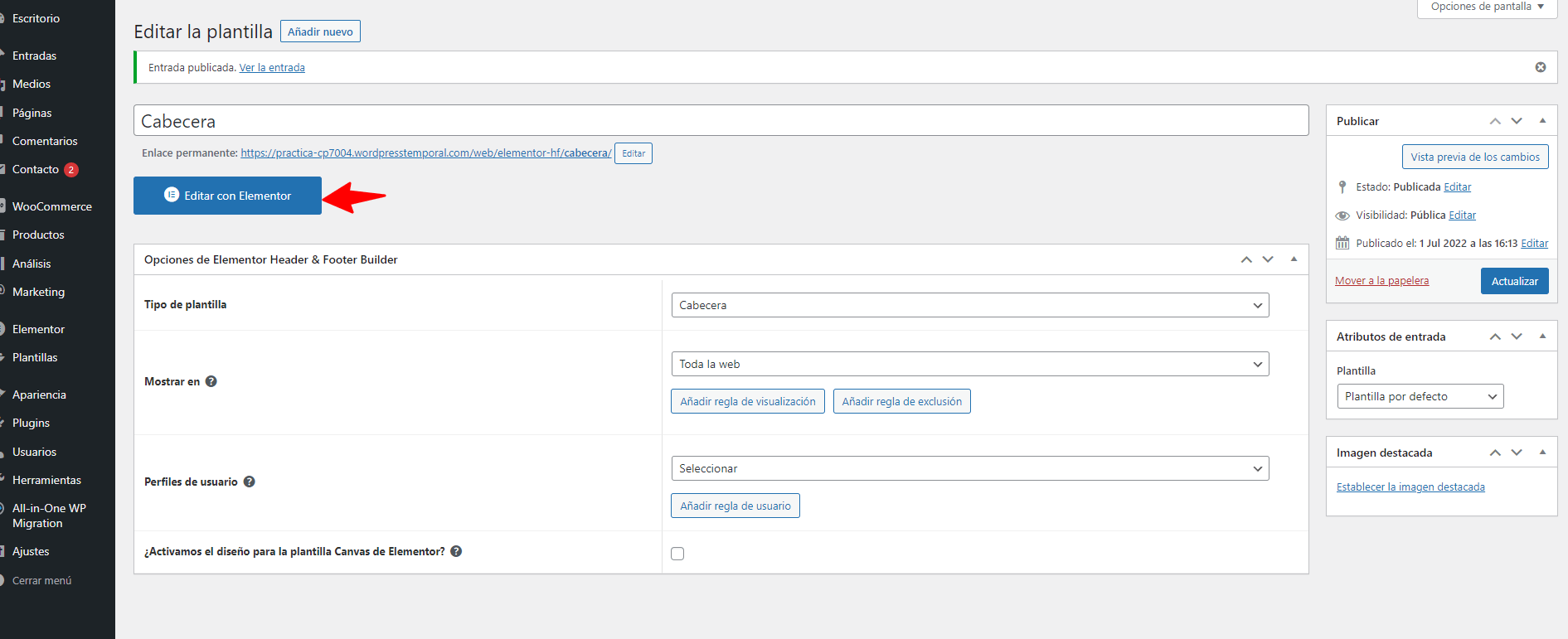
Task: Click 'Establecer la imagen destacada' link
Action: (x=1410, y=487)
